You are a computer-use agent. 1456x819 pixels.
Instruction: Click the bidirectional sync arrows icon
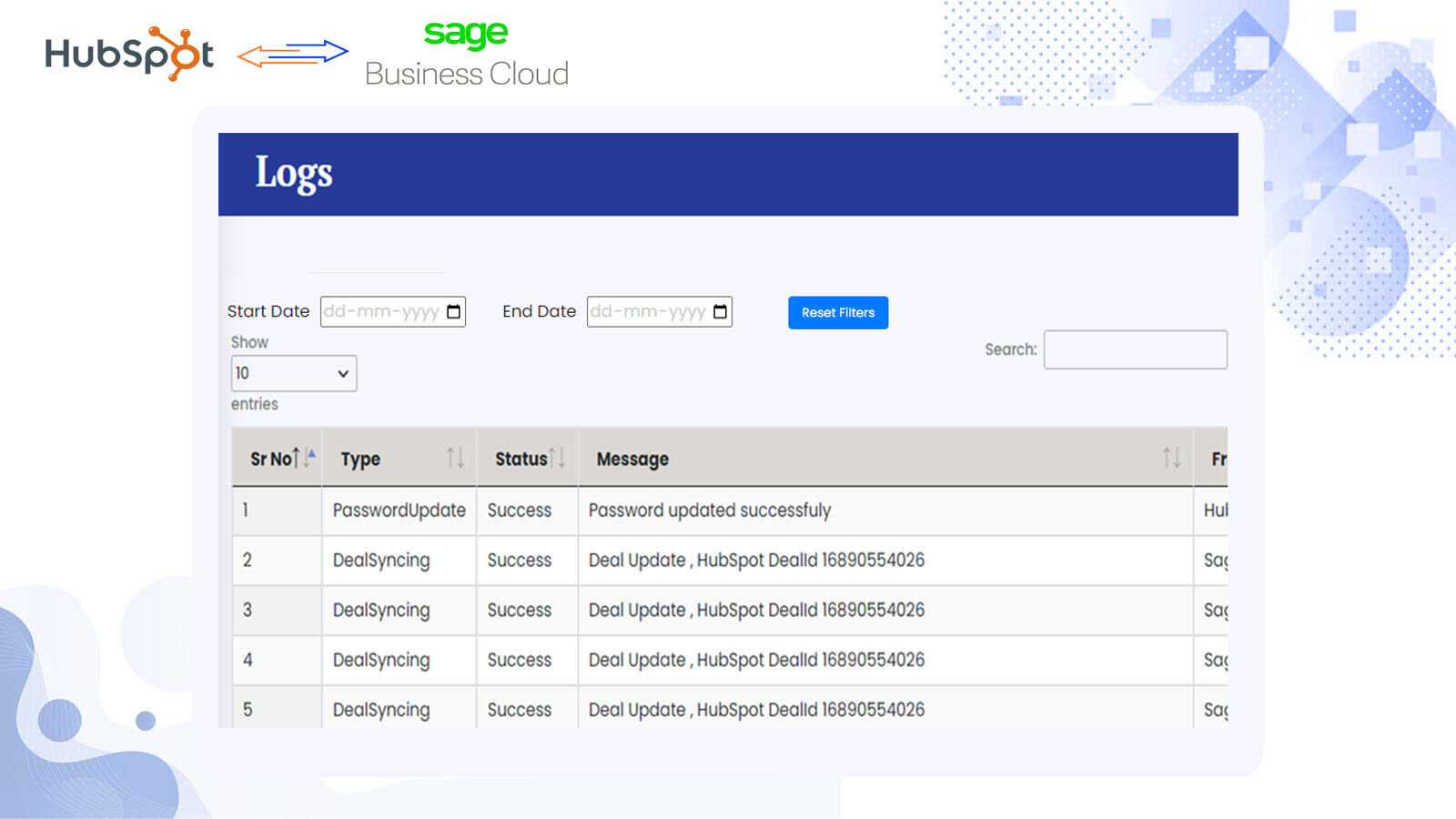pyautogui.click(x=292, y=54)
